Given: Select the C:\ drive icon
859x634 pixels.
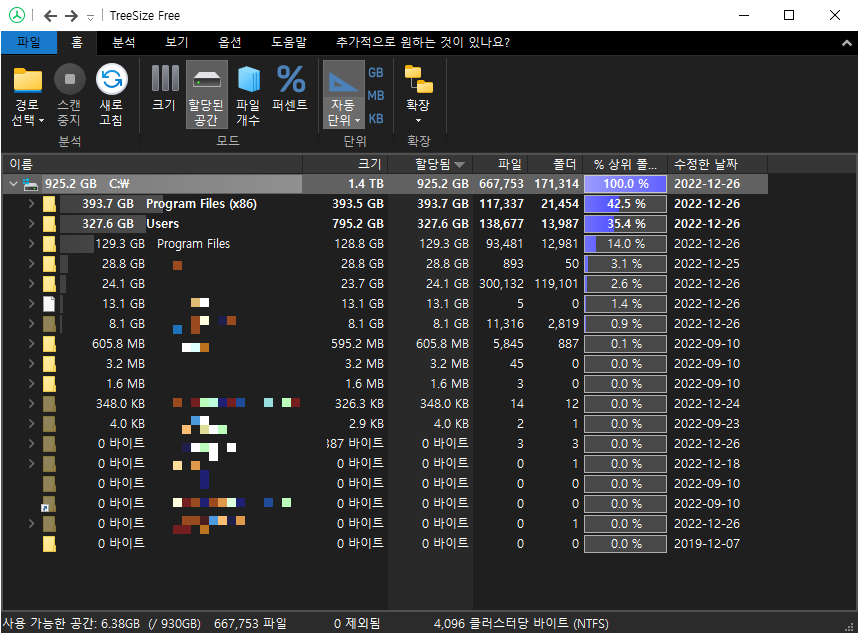Looking at the screenshot, I should pyautogui.click(x=31, y=185).
